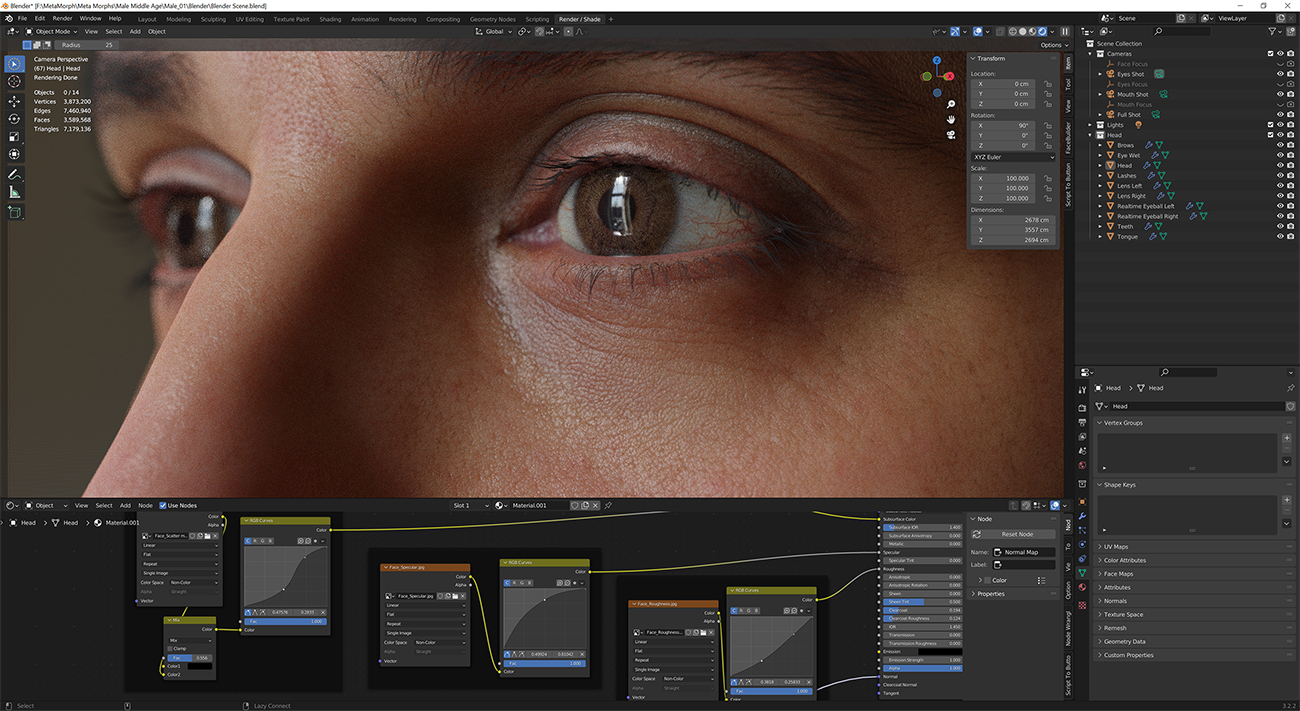Open the XYZ Euler rotation mode dropdown
The width and height of the screenshot is (1300, 711).
[1013, 157]
